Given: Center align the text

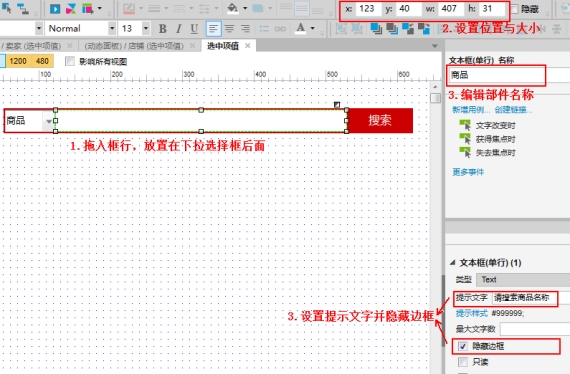Looking at the screenshot, I should [x=229, y=29].
